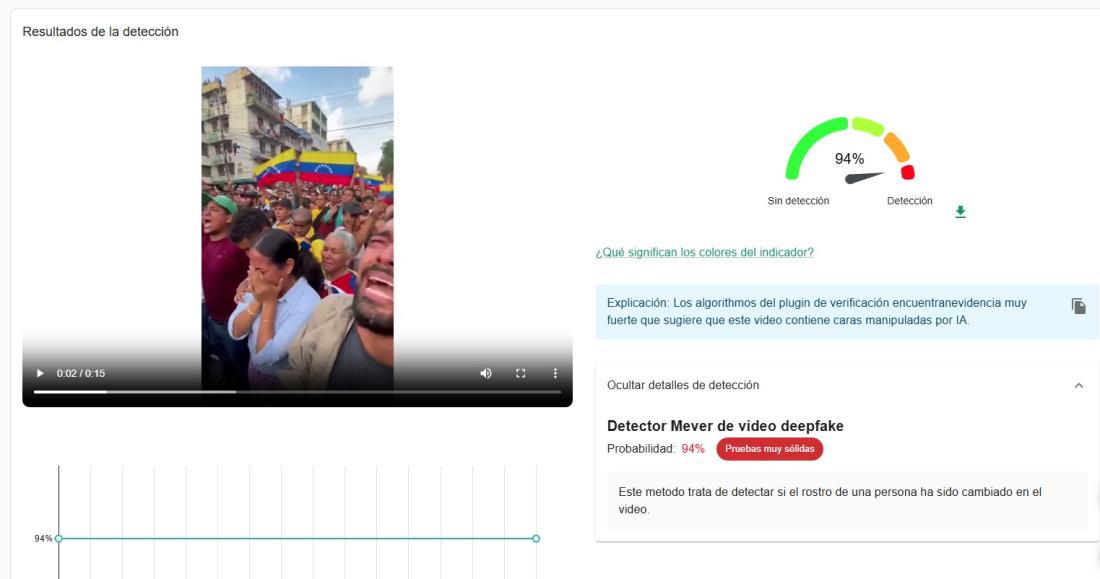Open the indicator colors meaning link

(x=704, y=252)
